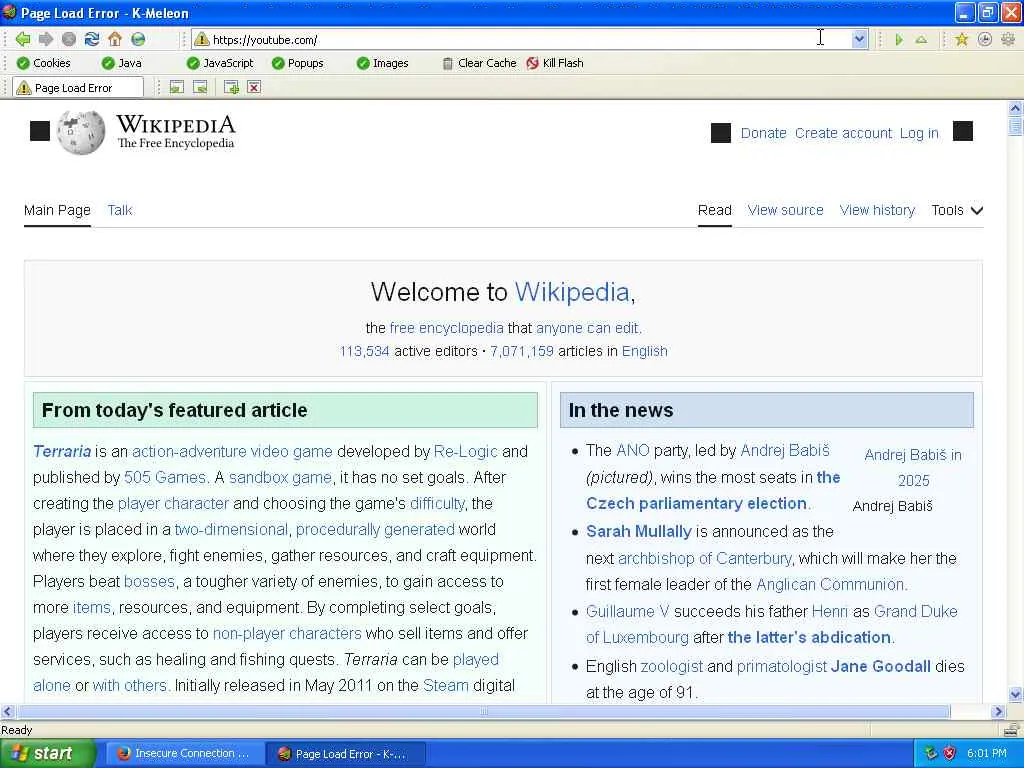Viewport: 1024px width, 768px height.
Task: Click the 7,071,159 articles count link
Action: point(522,351)
